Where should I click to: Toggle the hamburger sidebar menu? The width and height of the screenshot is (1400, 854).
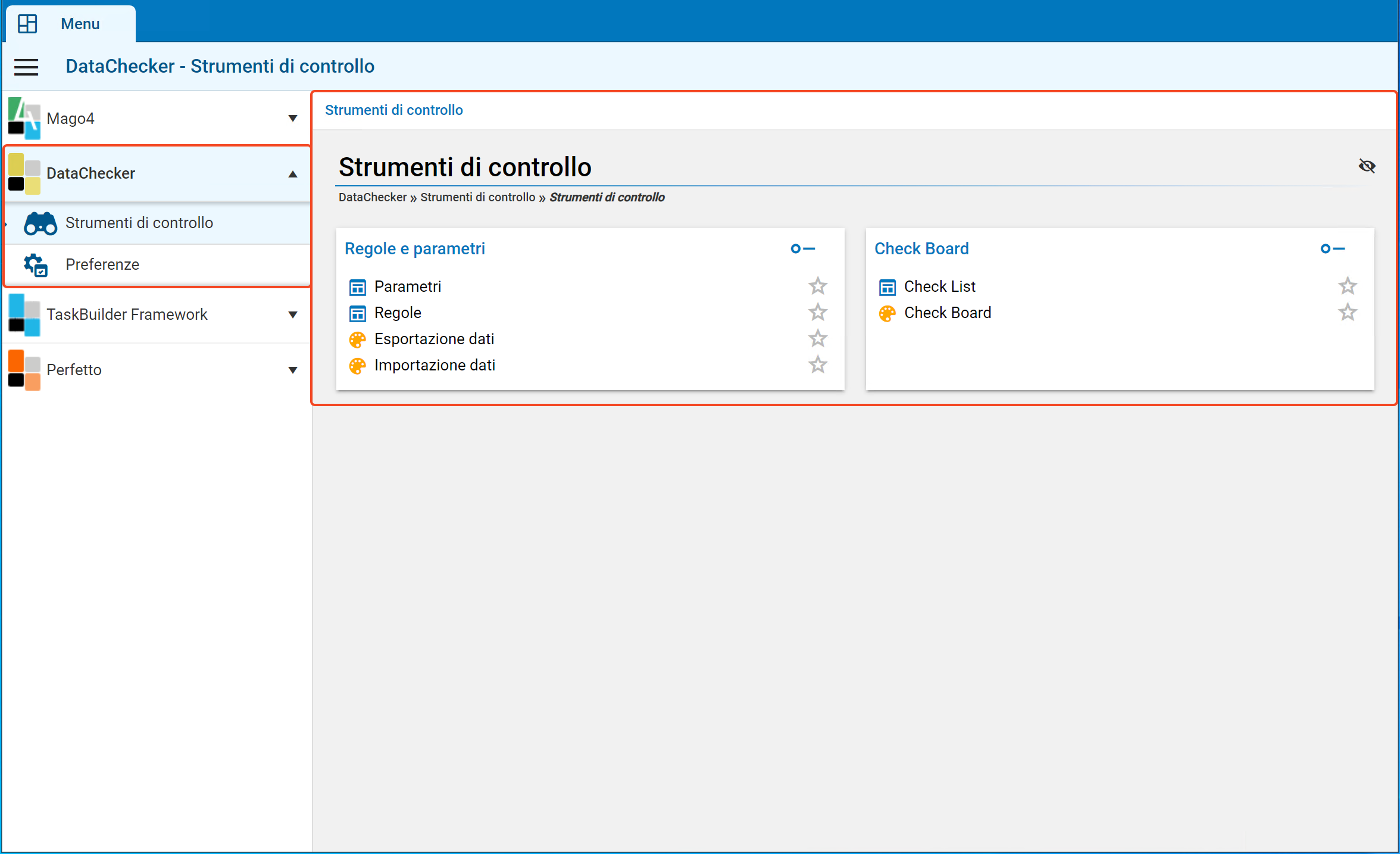[26, 67]
